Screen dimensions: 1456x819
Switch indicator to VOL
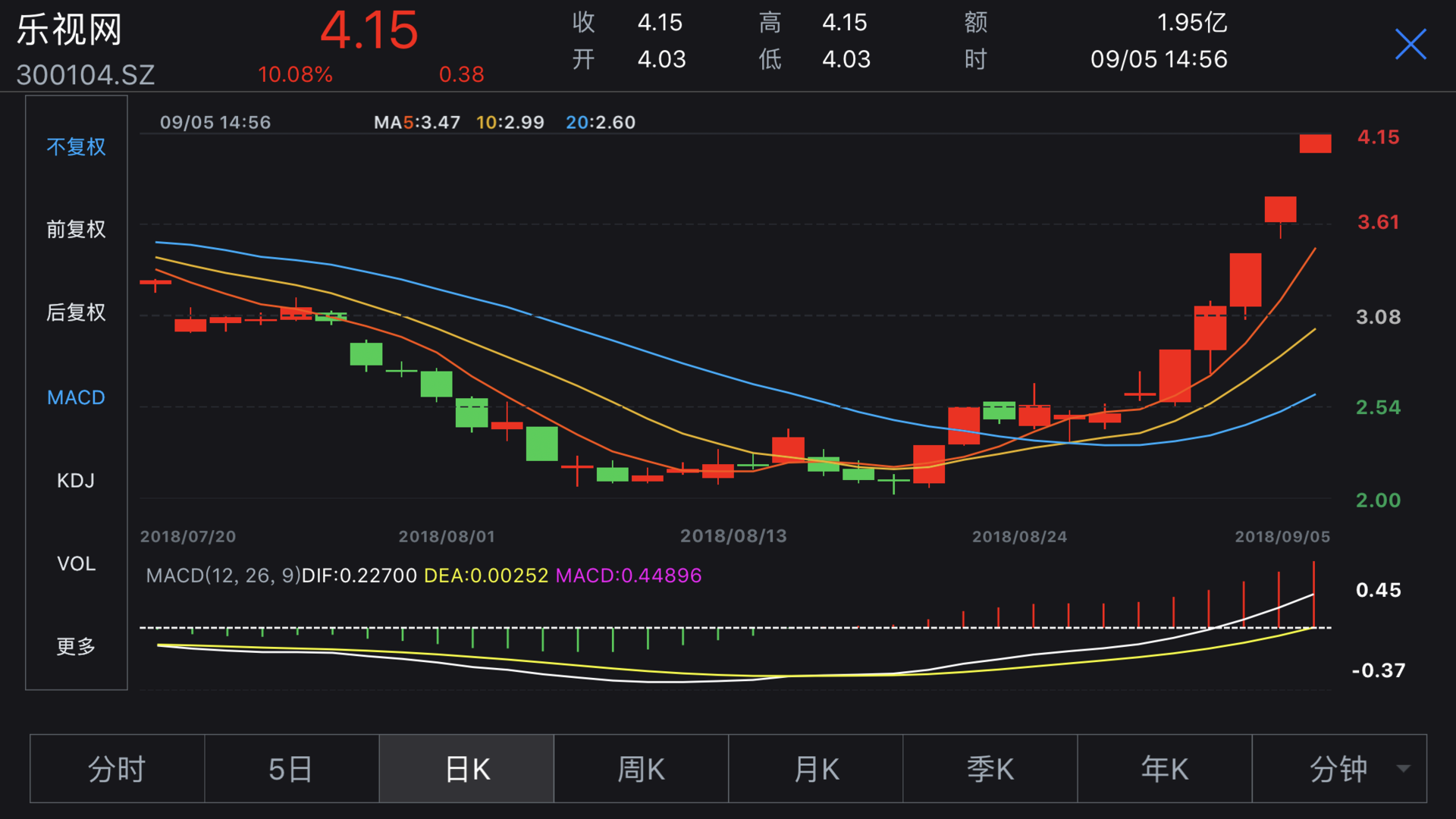coord(76,563)
